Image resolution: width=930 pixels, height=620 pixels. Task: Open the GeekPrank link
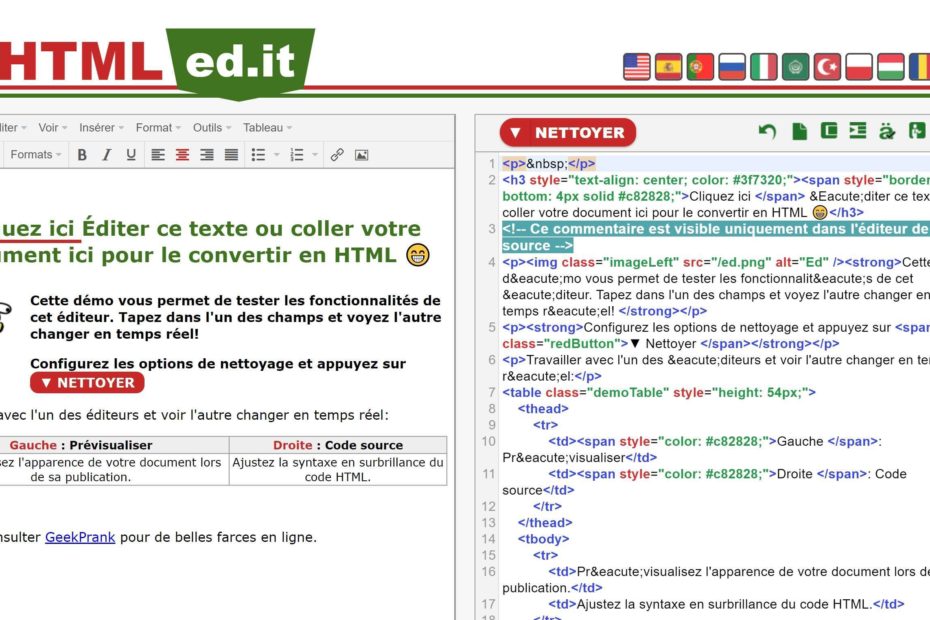[80, 537]
